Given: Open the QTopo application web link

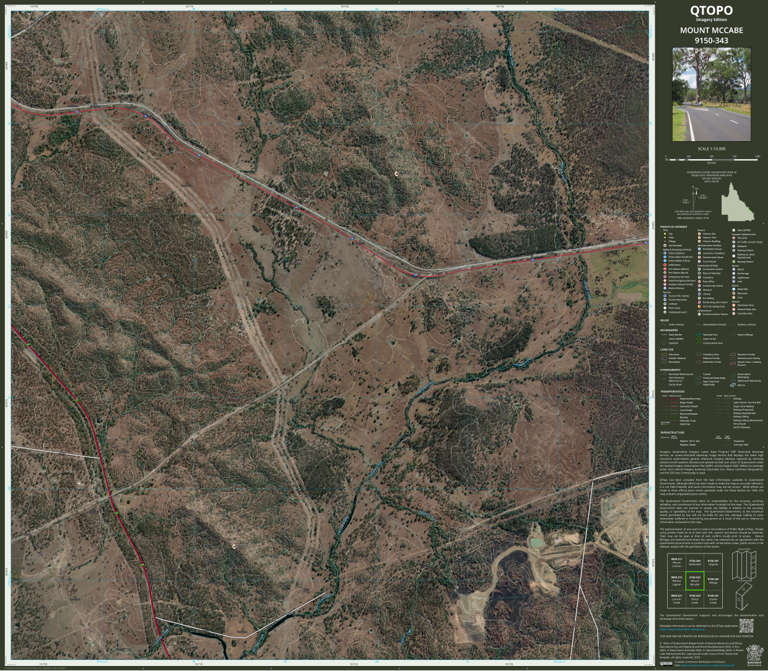Looking at the screenshot, I should click(x=682, y=629).
